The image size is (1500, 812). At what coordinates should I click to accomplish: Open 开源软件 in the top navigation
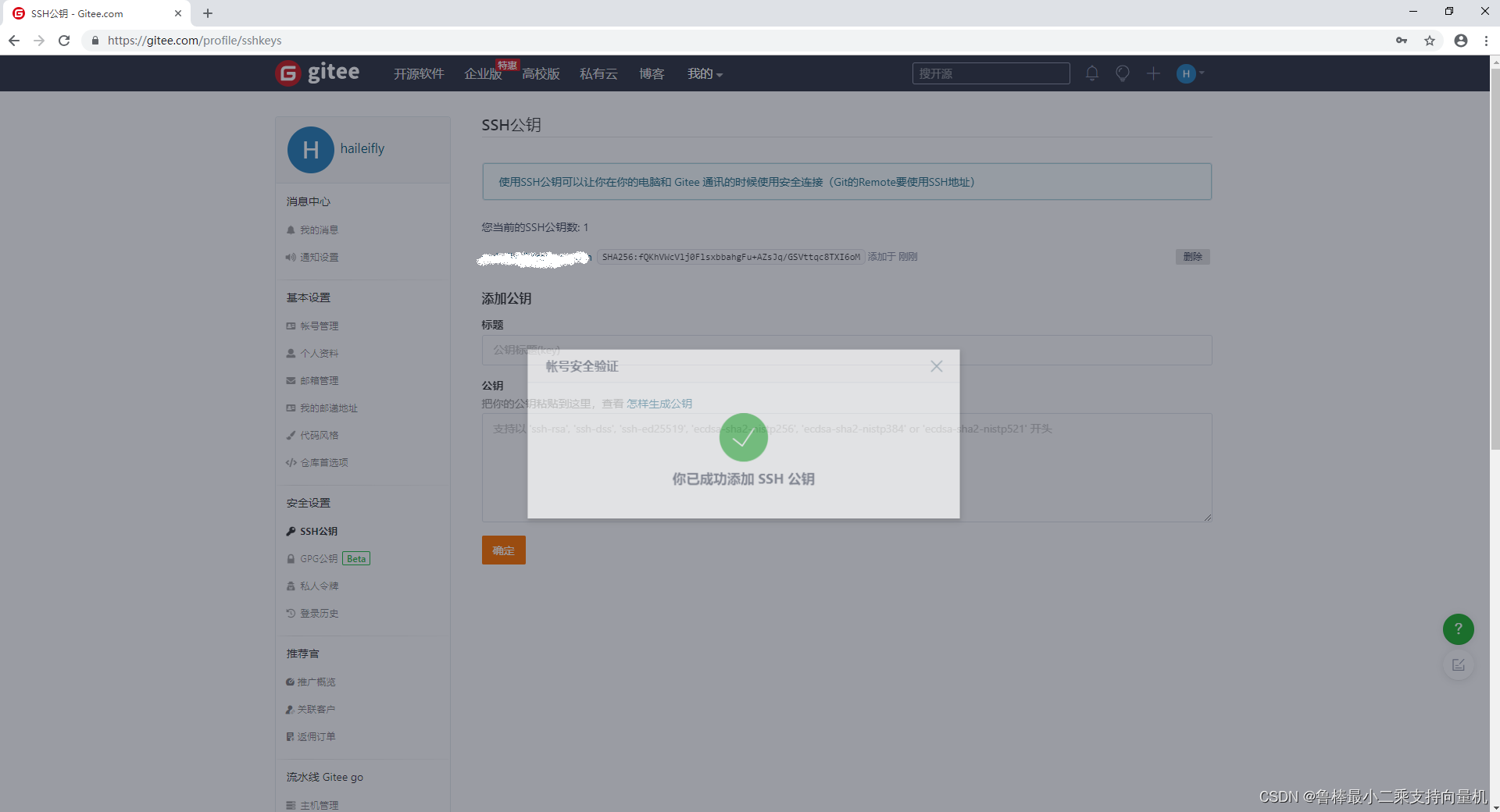point(419,73)
